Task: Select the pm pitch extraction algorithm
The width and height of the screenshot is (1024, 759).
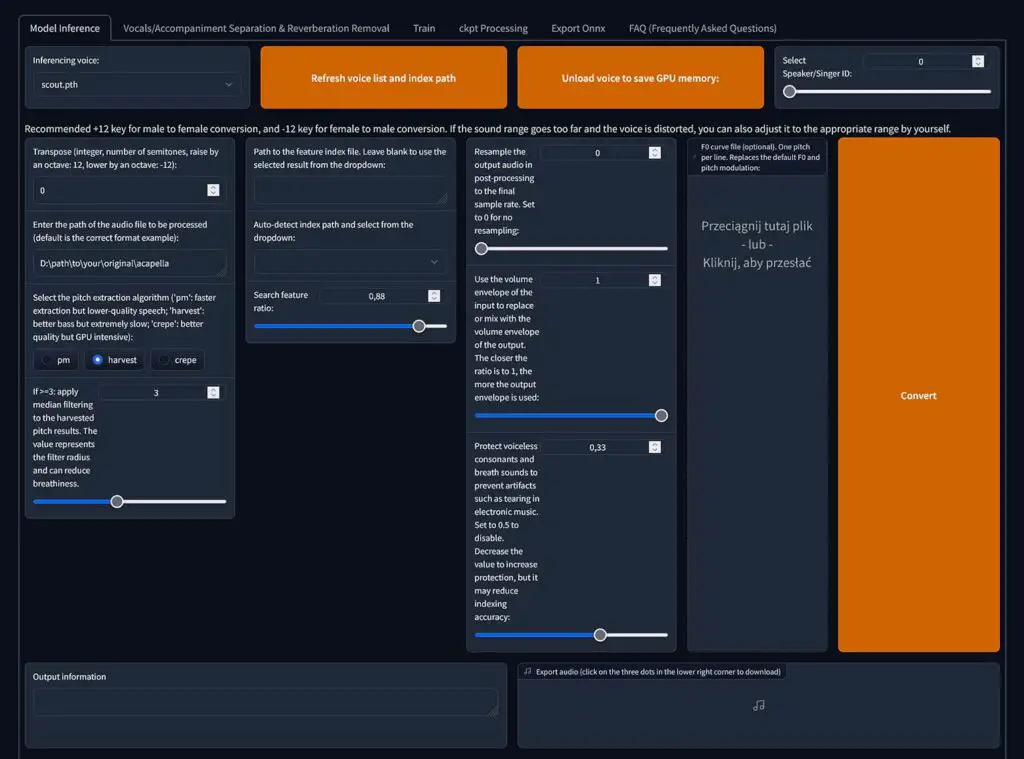Action: [56, 360]
